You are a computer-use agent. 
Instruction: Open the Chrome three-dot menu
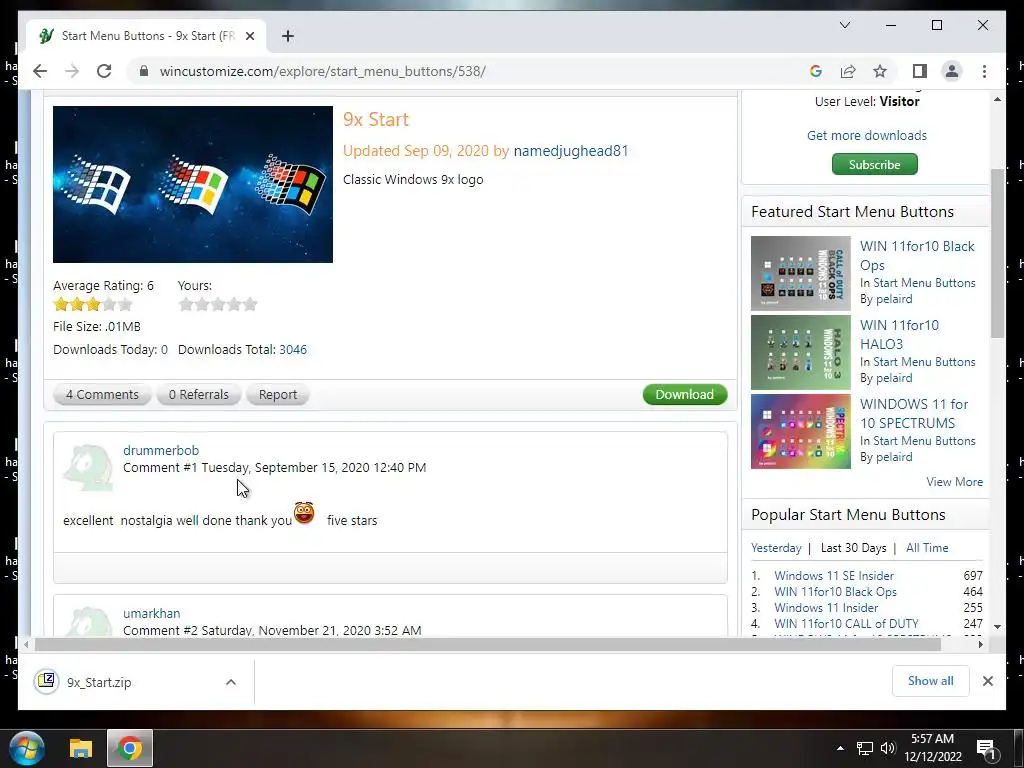pyautogui.click(x=984, y=71)
